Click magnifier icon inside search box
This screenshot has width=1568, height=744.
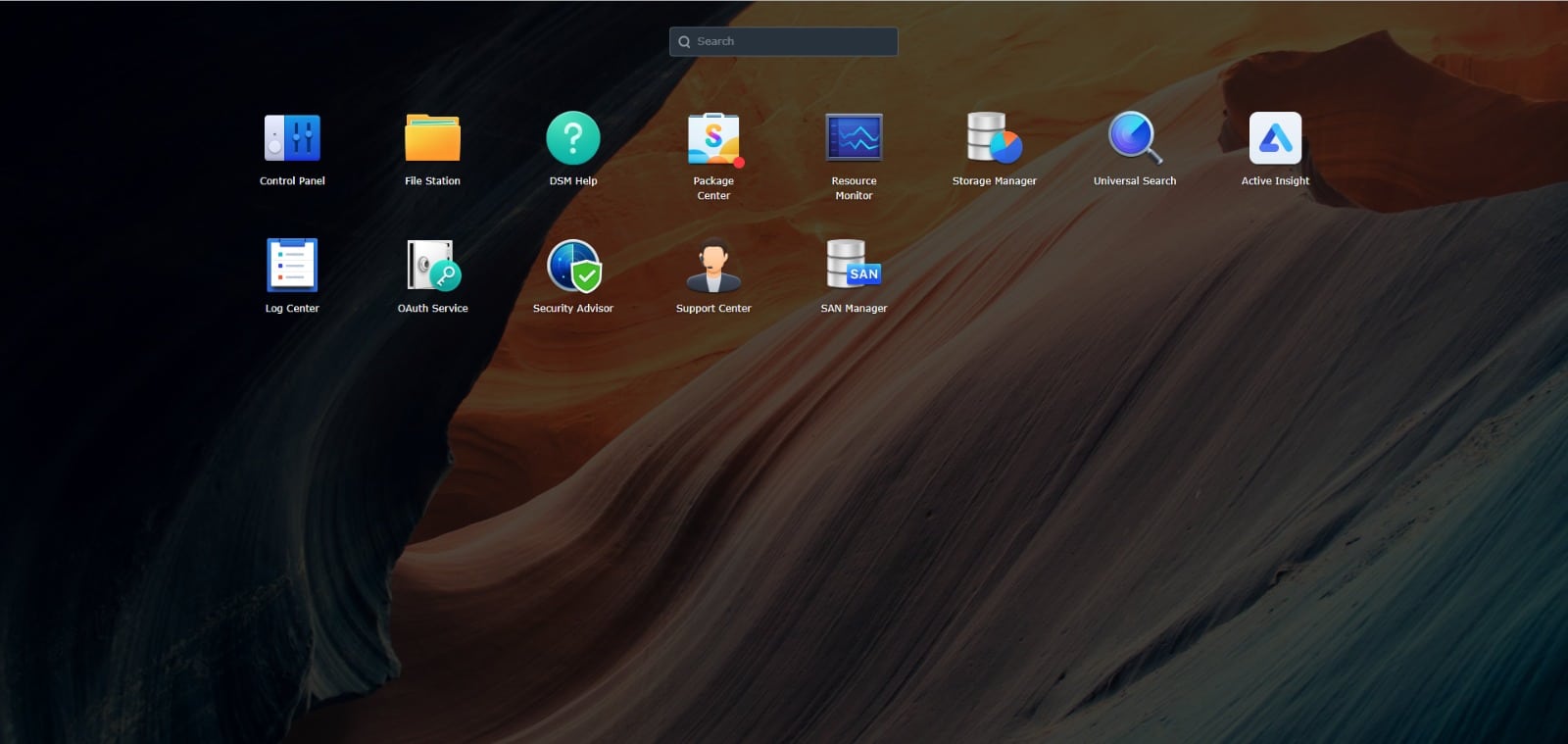click(x=684, y=42)
